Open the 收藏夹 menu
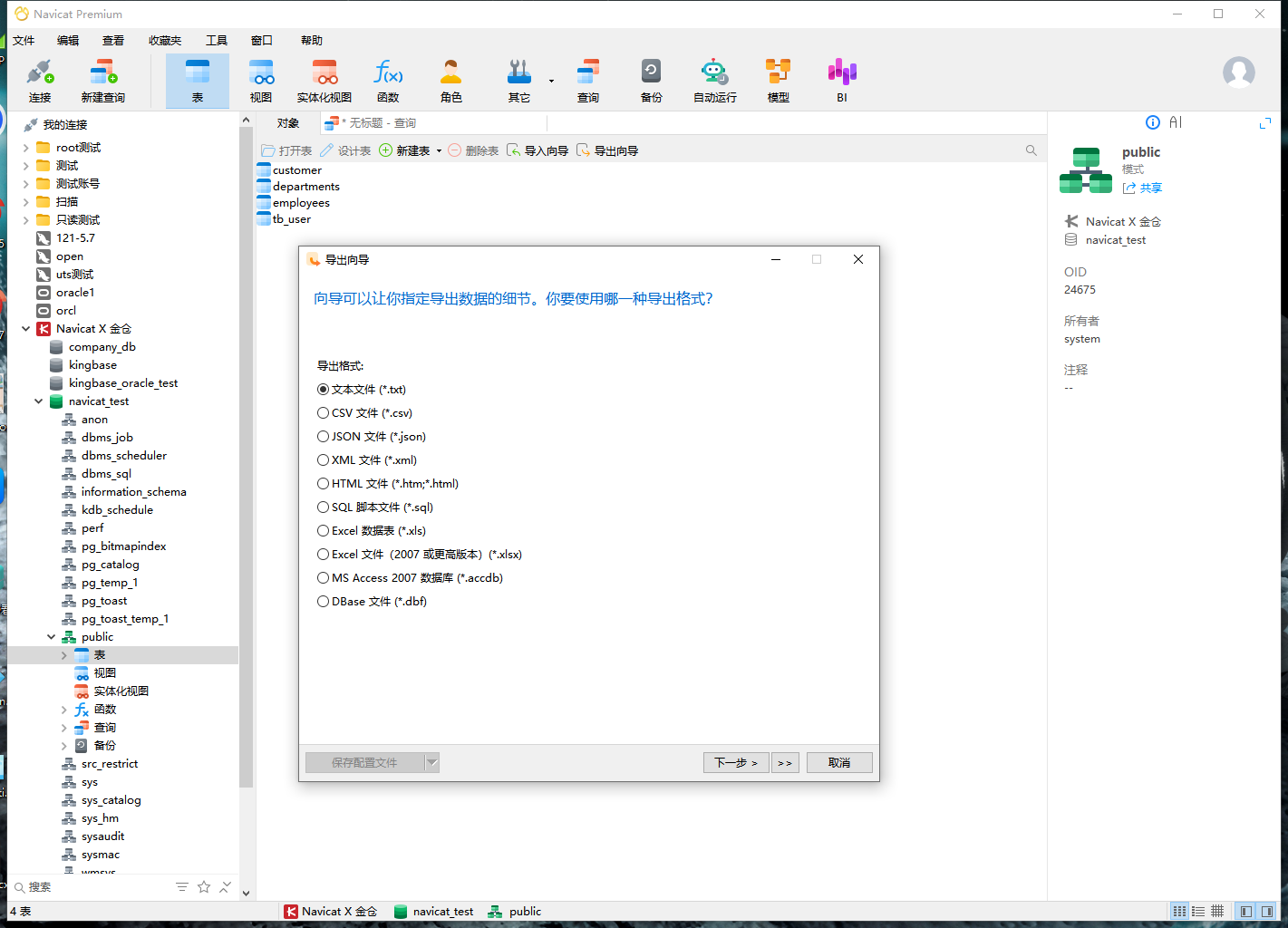The image size is (1288, 928). (165, 40)
